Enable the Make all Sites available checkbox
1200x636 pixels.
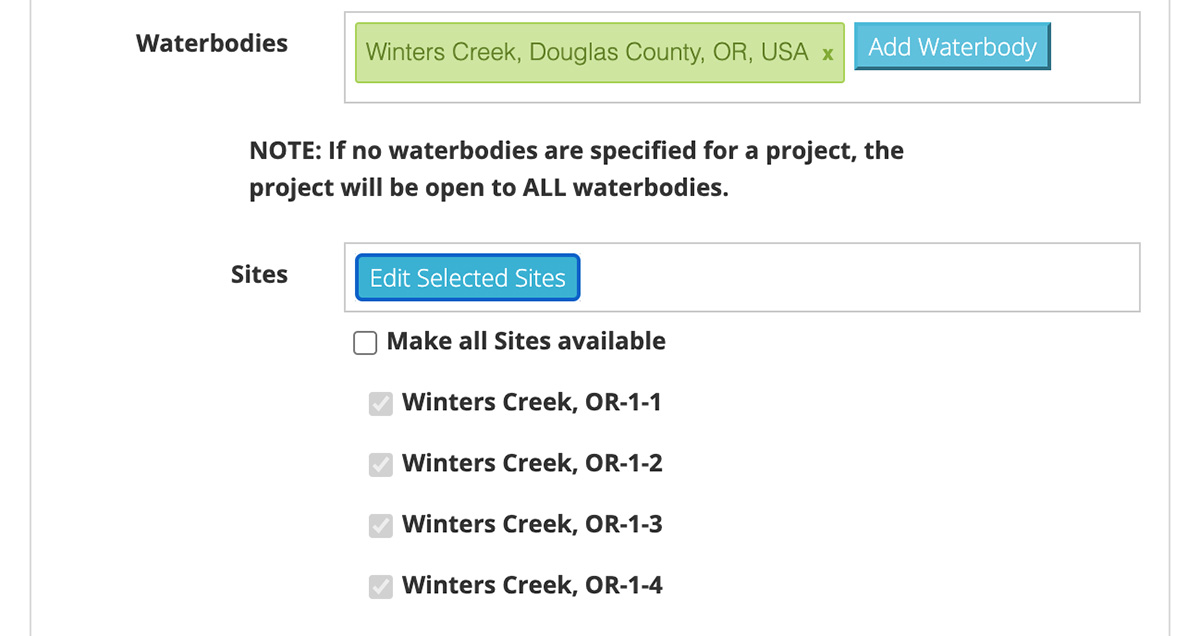click(x=366, y=343)
